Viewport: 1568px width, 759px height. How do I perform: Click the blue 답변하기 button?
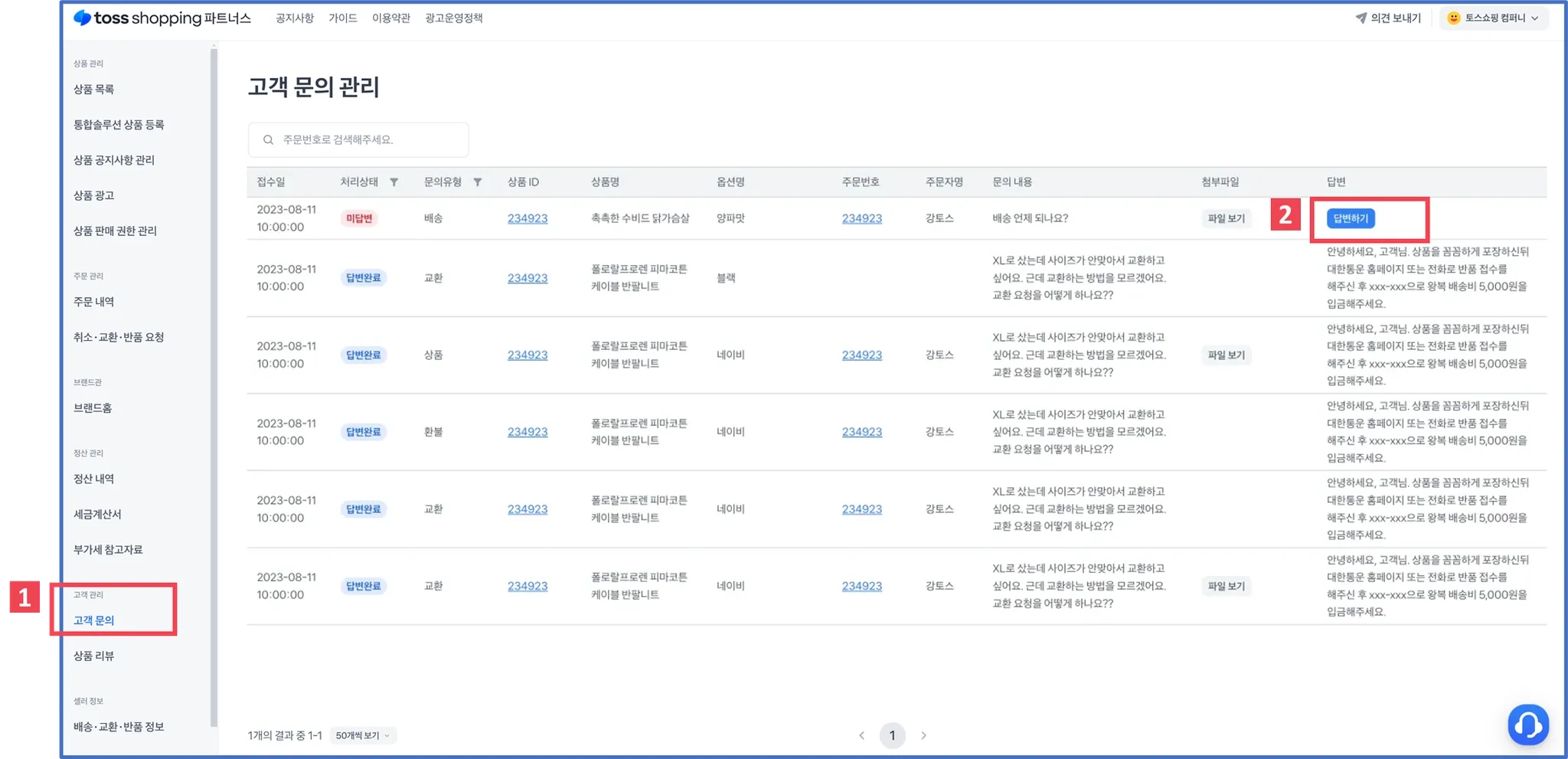click(1351, 218)
